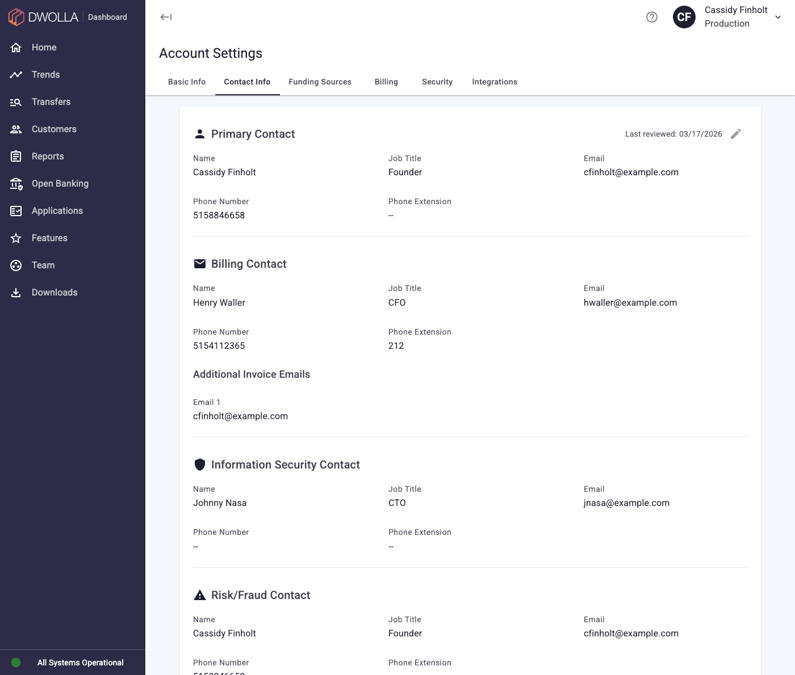This screenshot has width=795, height=675.
Task: Click the Dashboard label in the header
Action: click(107, 17)
